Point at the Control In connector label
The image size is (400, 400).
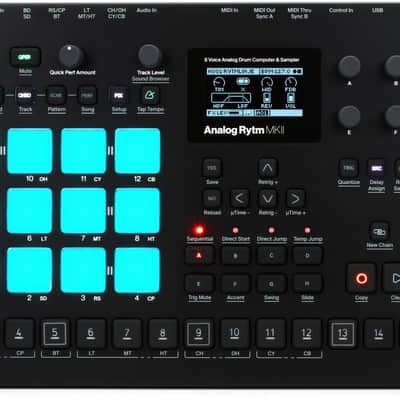[x=341, y=10]
